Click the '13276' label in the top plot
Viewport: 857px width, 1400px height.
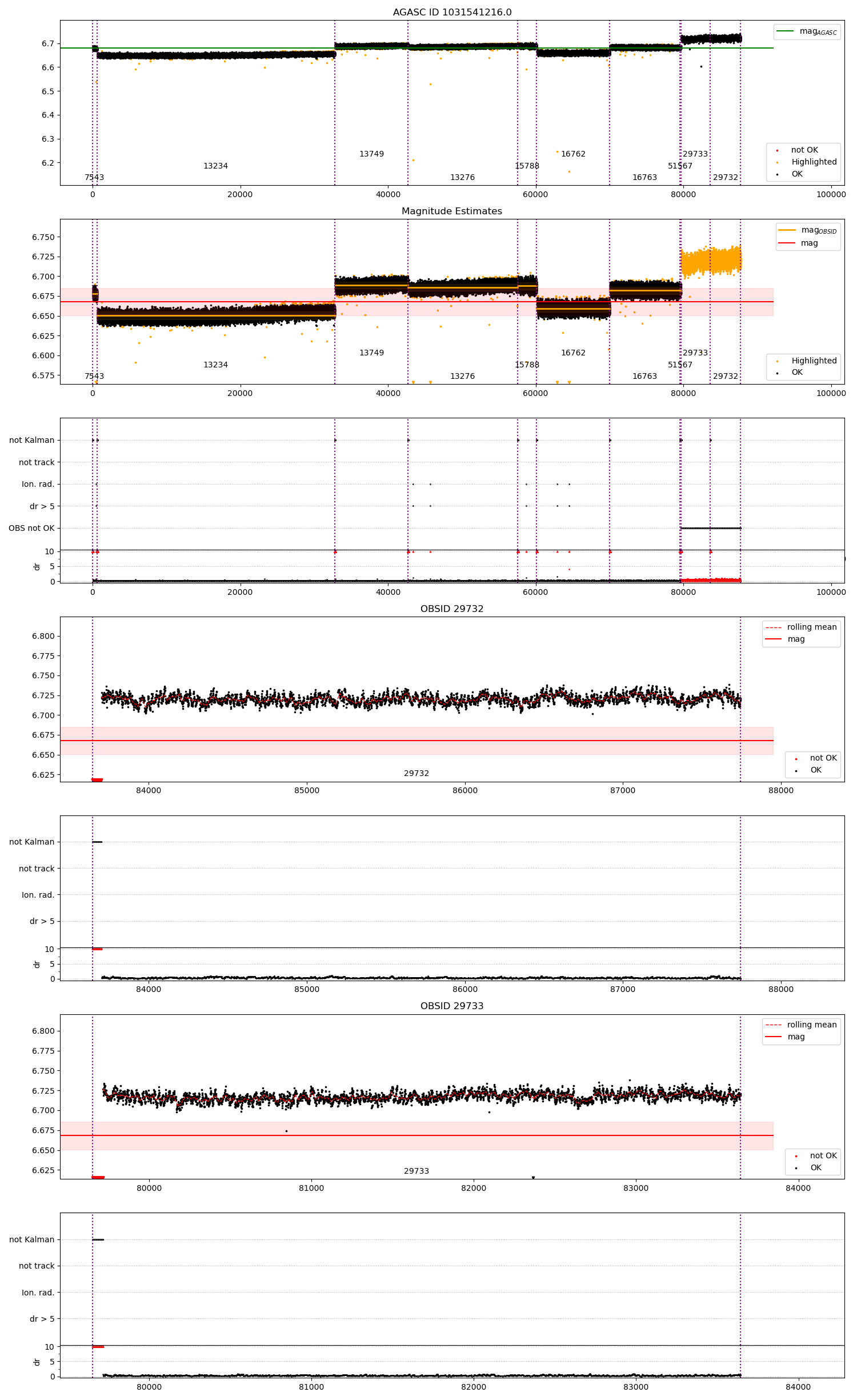pos(462,177)
